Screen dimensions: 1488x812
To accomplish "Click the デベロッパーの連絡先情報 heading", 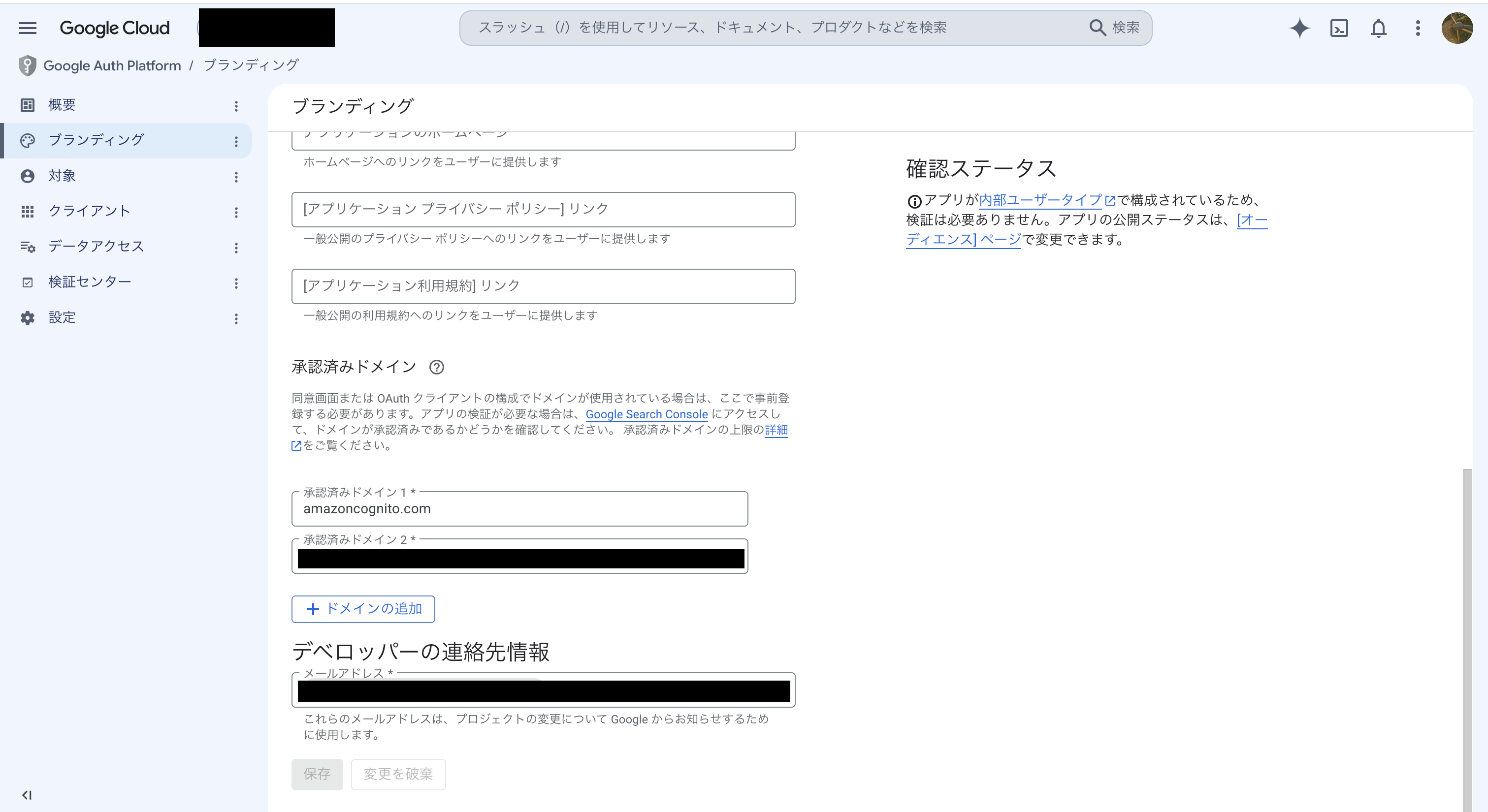I will click(421, 652).
